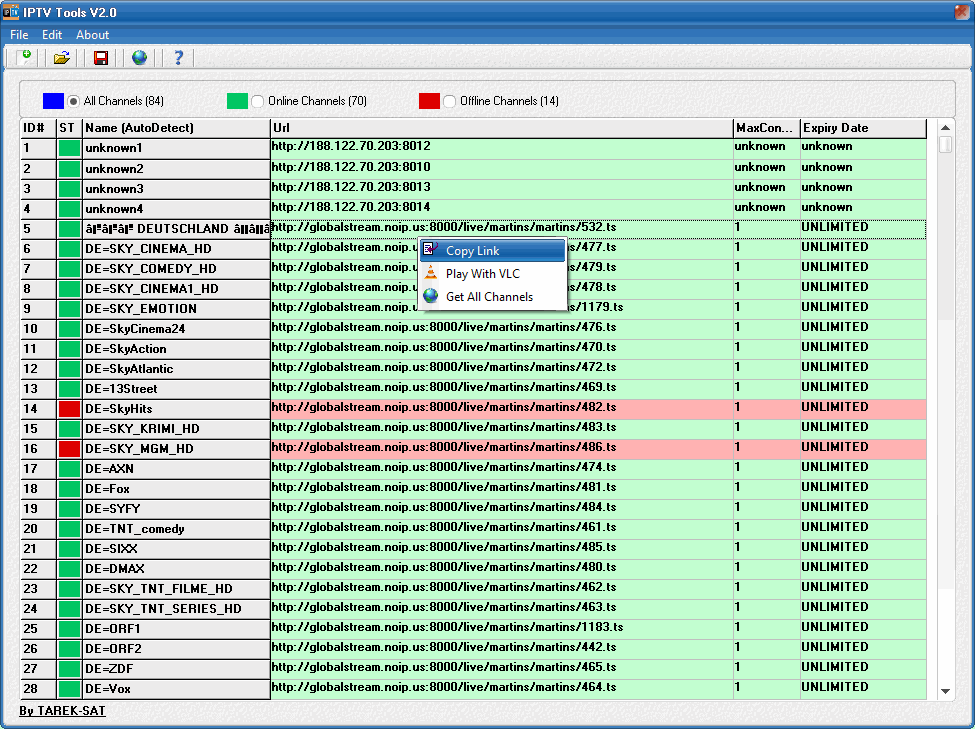
Task: Click the green status square for DE=Fox
Action: (69, 489)
